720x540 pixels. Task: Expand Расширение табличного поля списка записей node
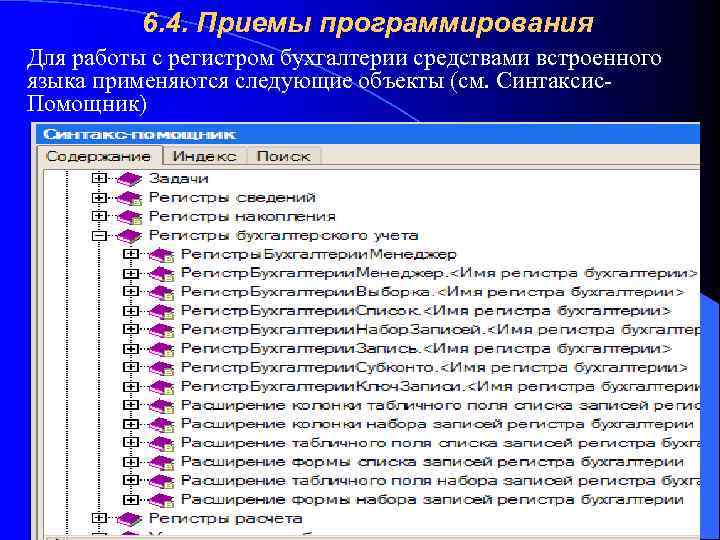click(x=131, y=443)
